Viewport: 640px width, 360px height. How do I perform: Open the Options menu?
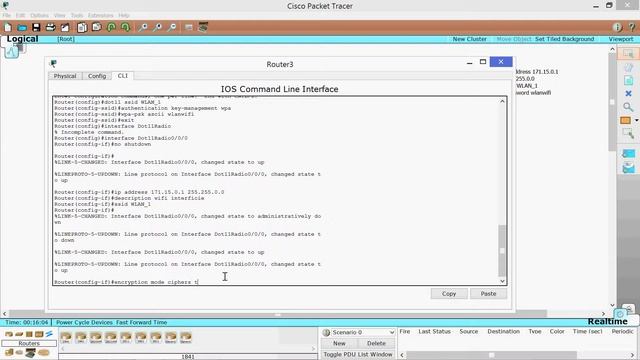(39, 15)
